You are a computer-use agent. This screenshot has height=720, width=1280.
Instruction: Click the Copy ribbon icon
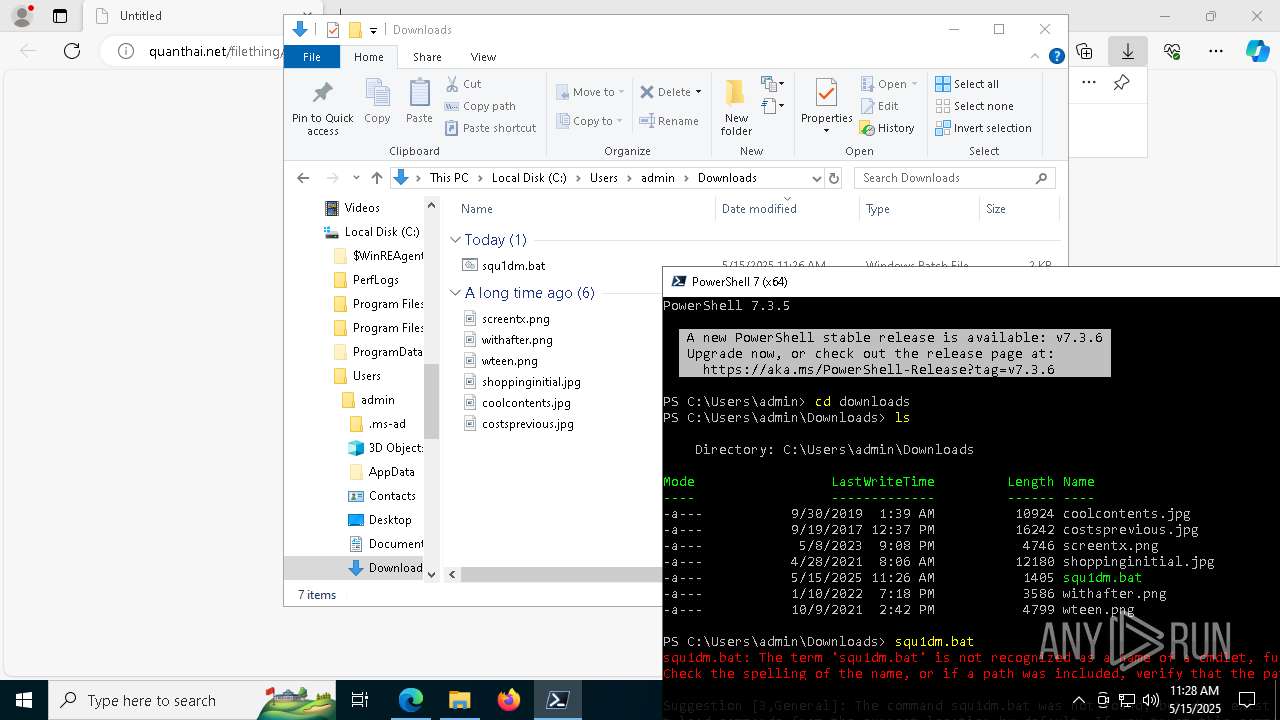[377, 101]
